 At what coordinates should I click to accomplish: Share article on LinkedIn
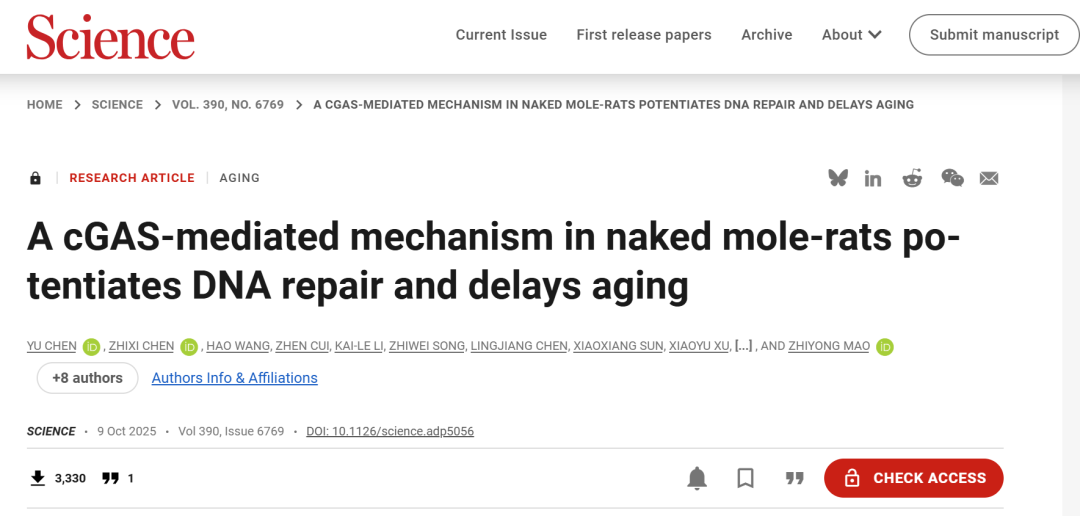pyautogui.click(x=873, y=178)
